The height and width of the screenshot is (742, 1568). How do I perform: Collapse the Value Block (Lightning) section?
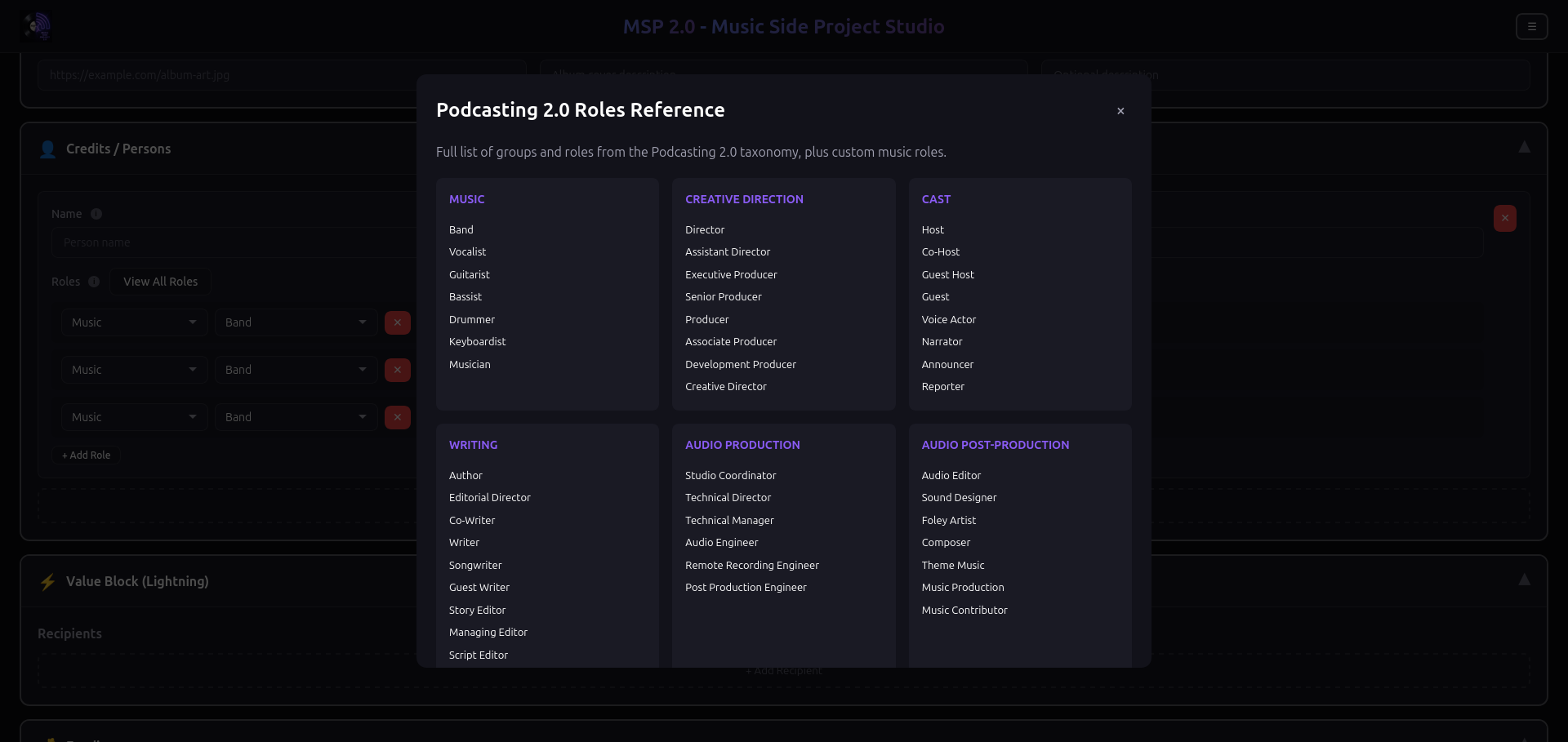1524,580
